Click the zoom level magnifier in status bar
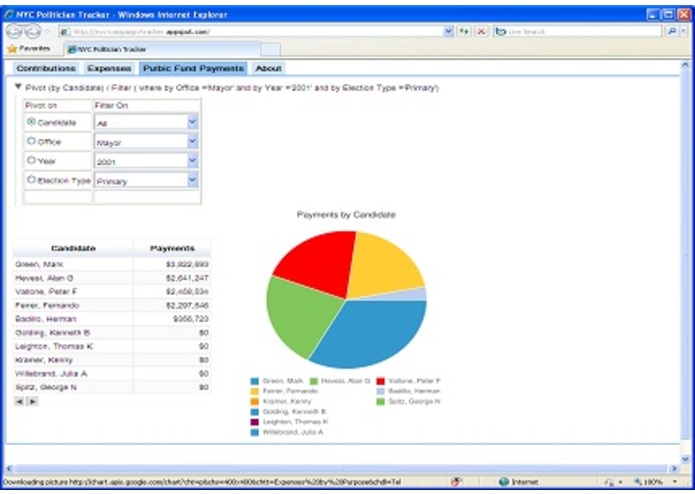This screenshot has height=494, width=695. pos(638,482)
